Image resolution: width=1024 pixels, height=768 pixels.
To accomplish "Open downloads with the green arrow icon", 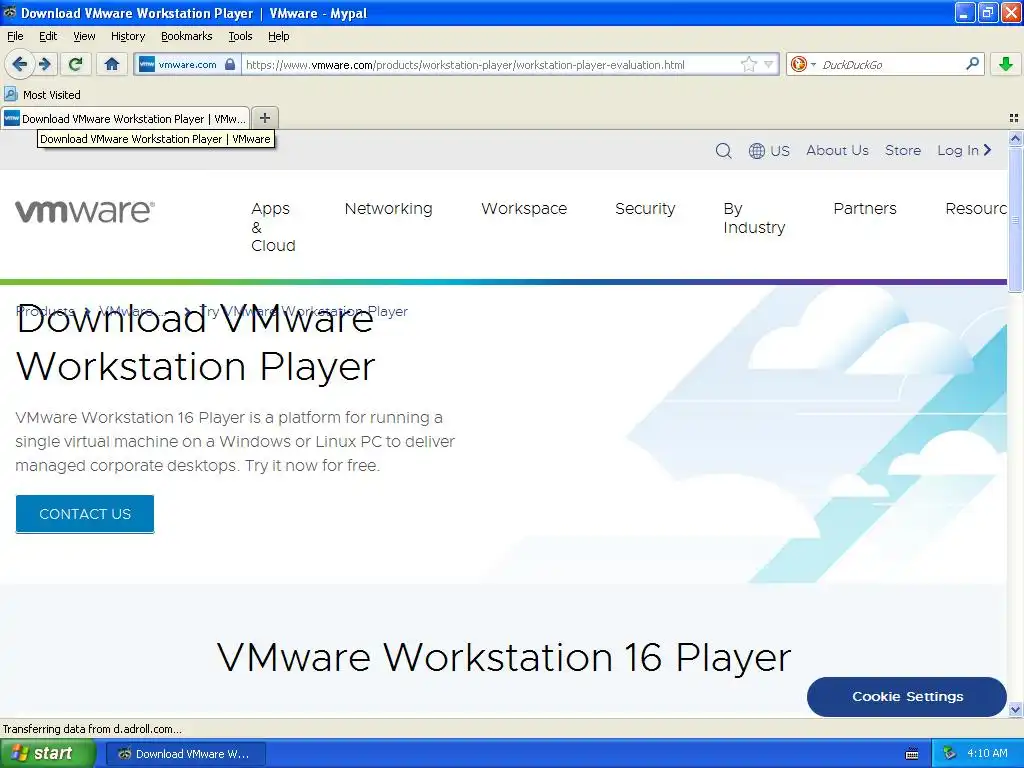I will click(1006, 64).
